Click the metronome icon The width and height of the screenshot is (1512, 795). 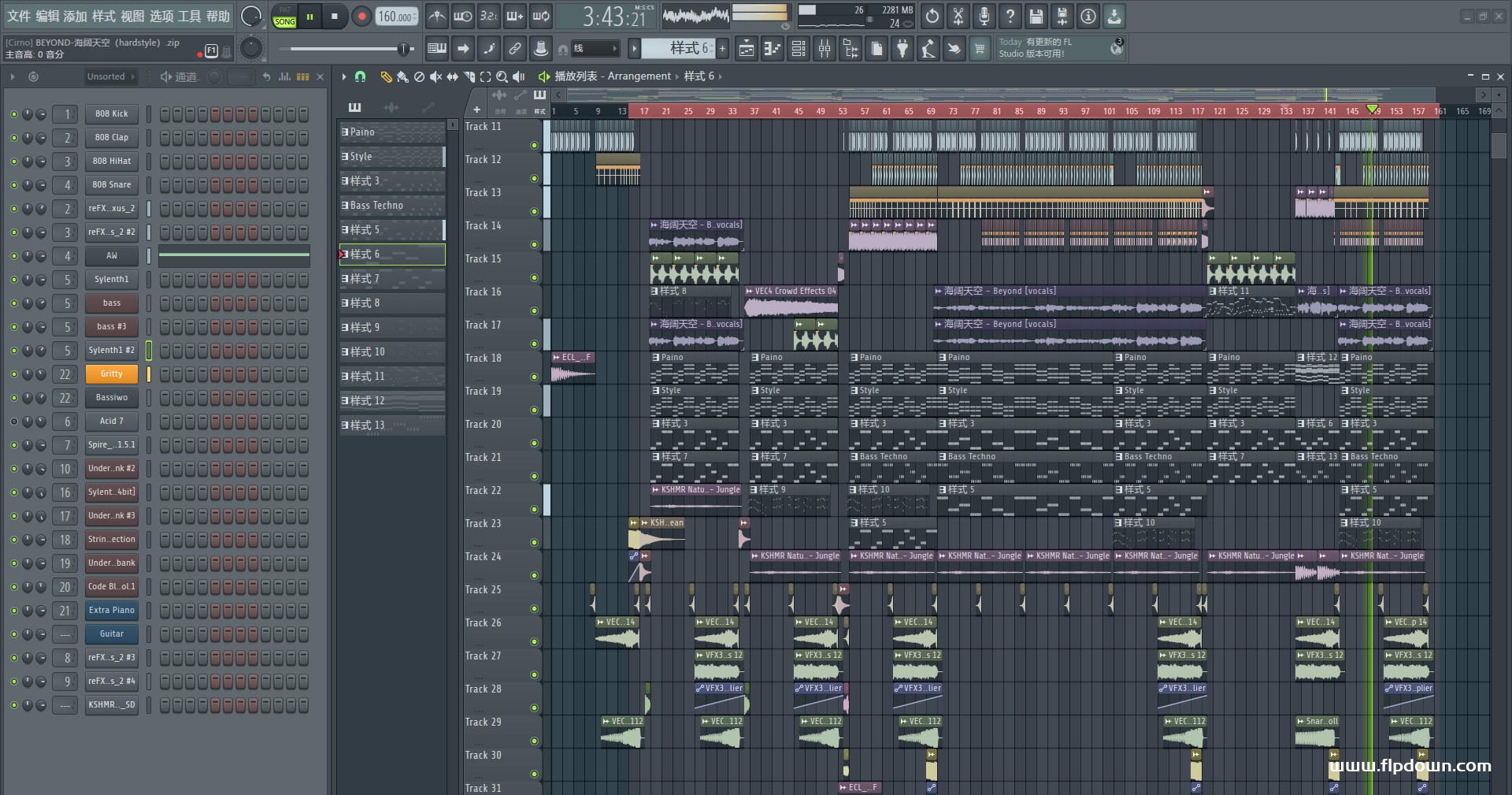coord(437,16)
